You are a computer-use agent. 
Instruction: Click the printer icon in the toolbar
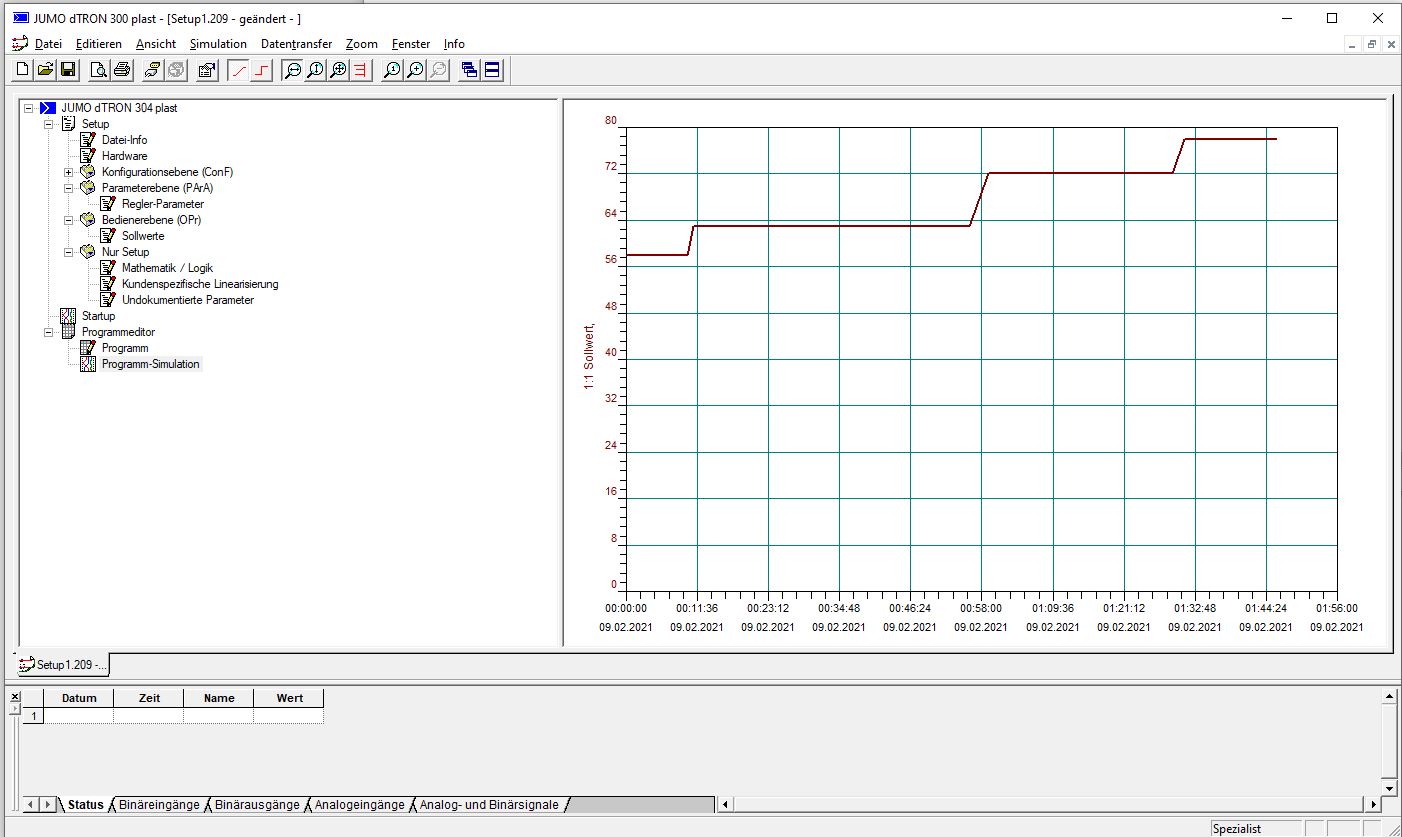(122, 70)
